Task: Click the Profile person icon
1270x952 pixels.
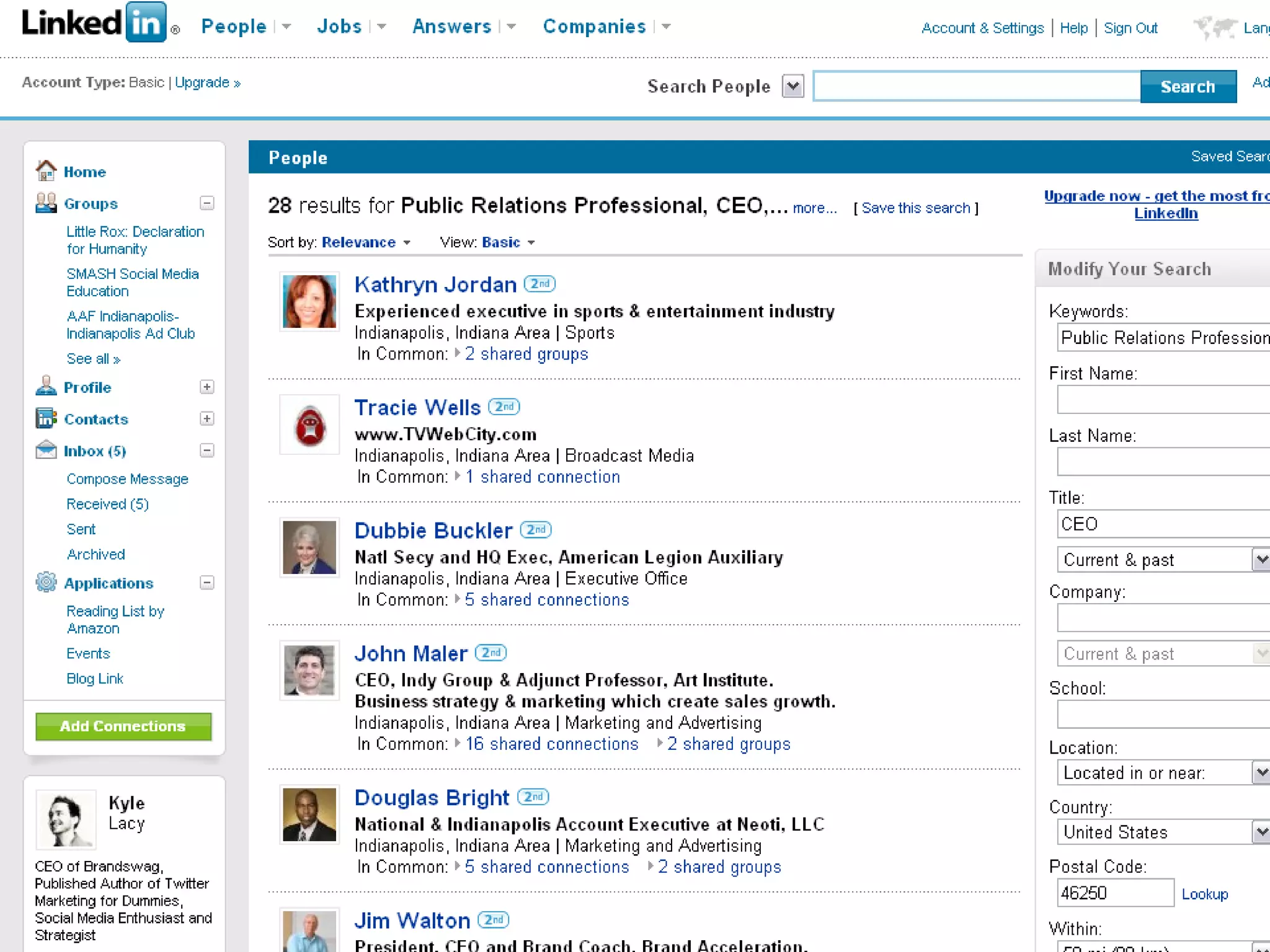Action: pyautogui.click(x=46, y=386)
